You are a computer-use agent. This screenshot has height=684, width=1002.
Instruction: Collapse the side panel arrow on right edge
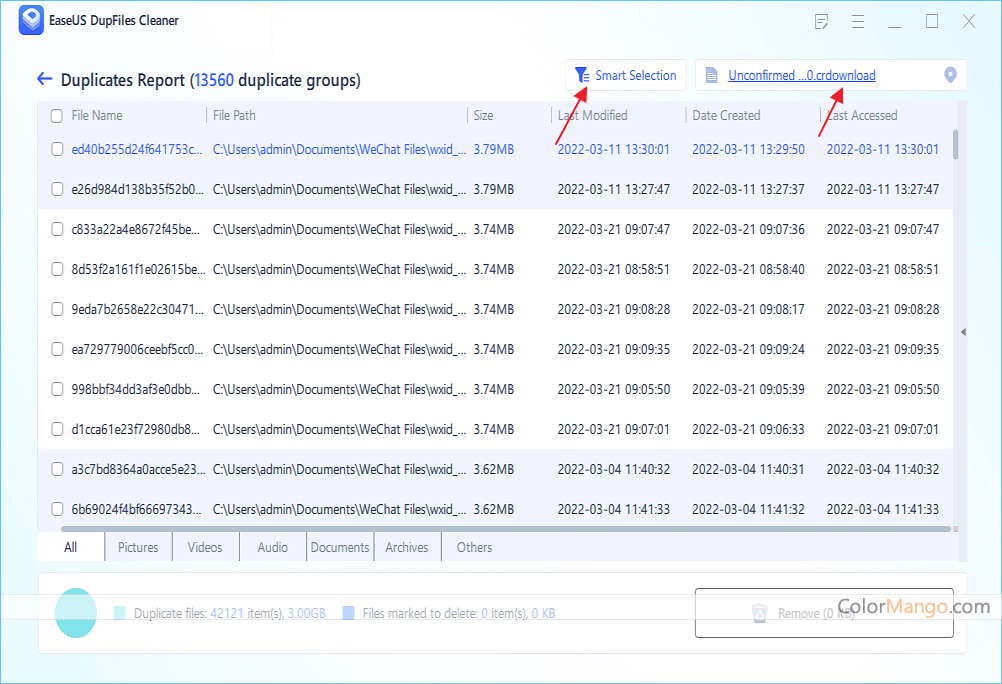[x=962, y=331]
